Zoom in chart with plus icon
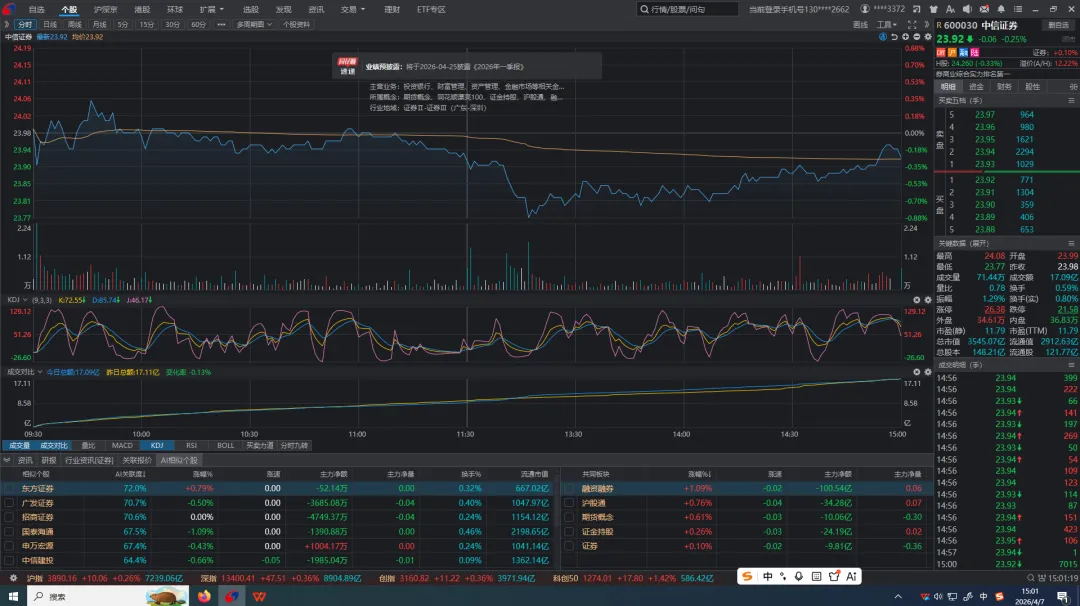The image size is (1080, 606). 905,36
